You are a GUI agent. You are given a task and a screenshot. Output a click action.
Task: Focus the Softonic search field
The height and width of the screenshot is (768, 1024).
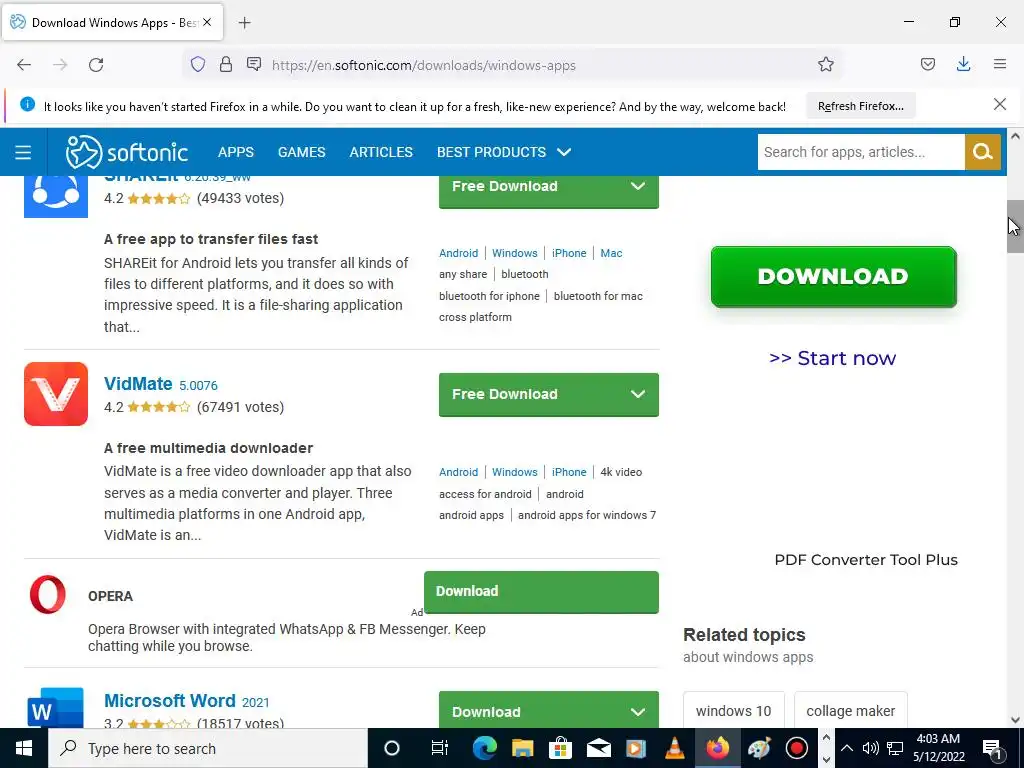pyautogui.click(x=861, y=152)
